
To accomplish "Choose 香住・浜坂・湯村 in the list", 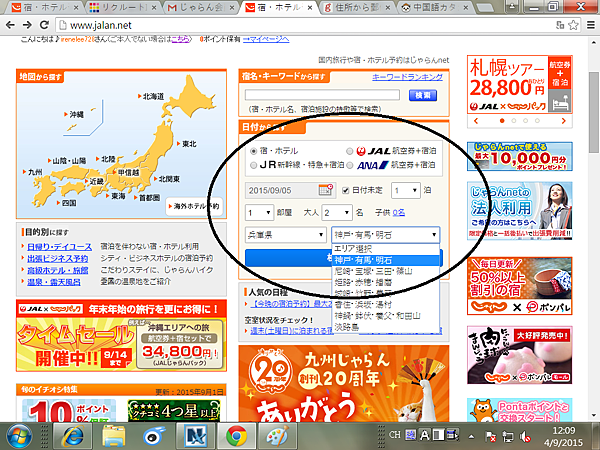I will pyautogui.click(x=385, y=305).
